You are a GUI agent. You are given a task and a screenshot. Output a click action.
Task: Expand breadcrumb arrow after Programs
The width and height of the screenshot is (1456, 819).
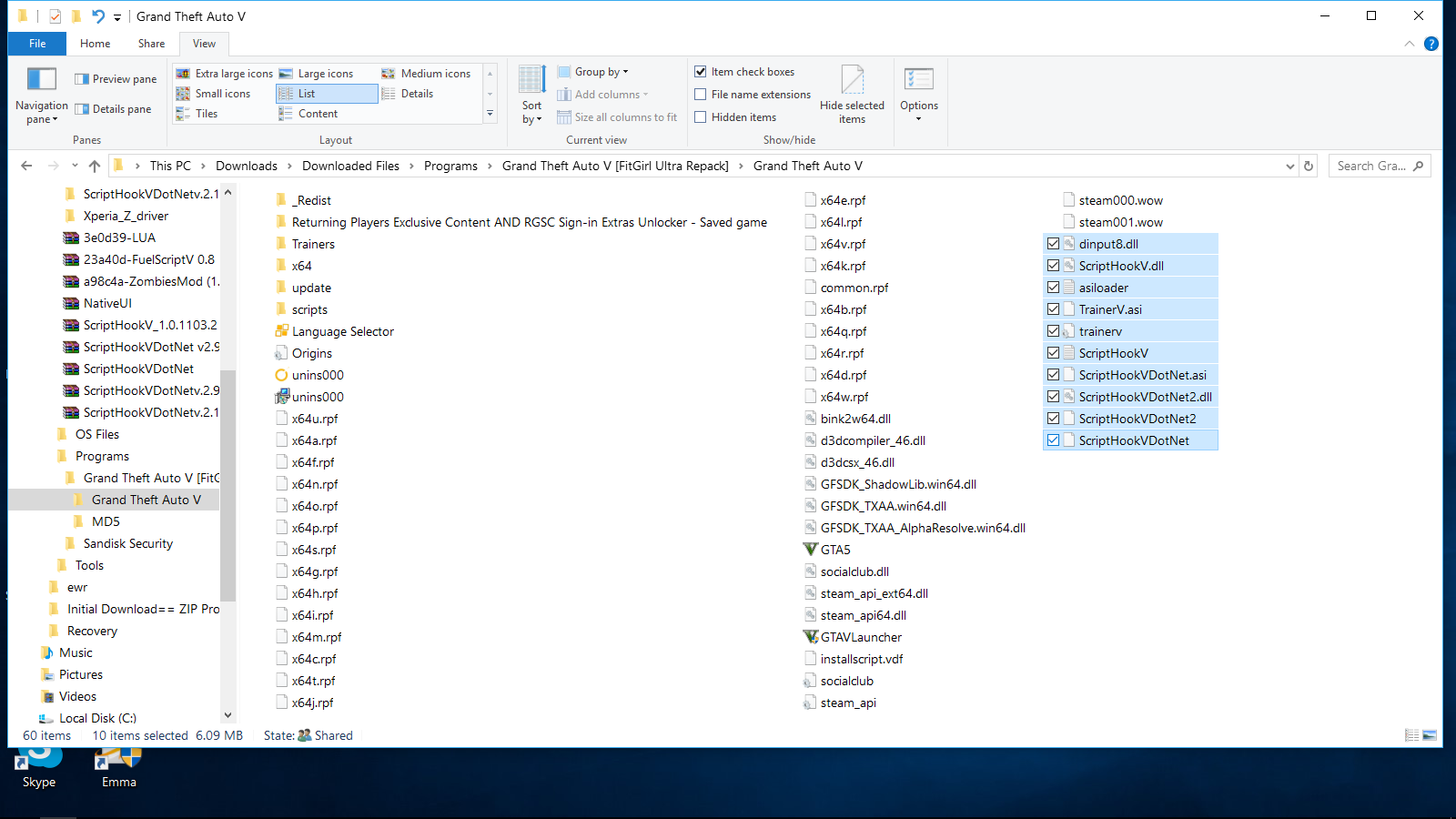tap(490, 166)
